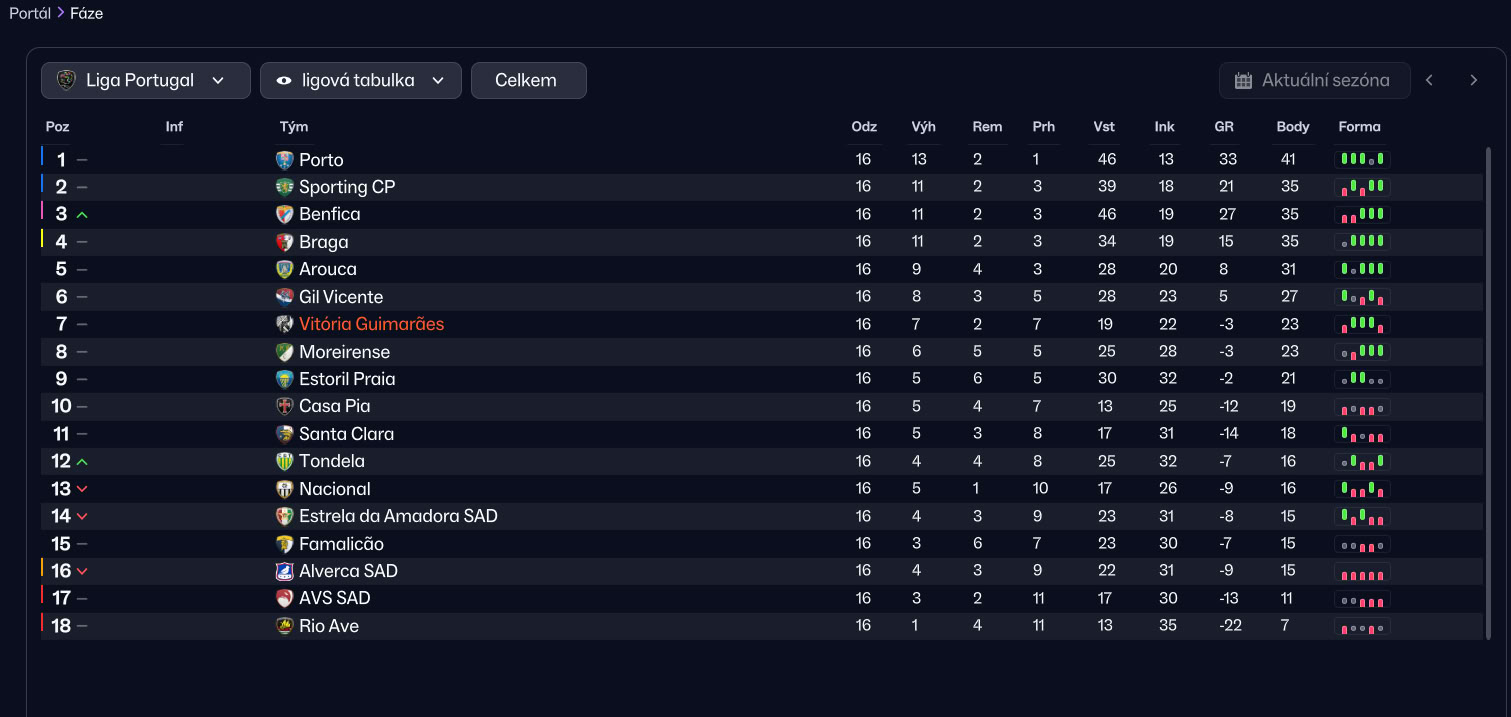This screenshot has height=717, width=1511.
Task: Open the ligová tabulka view dropdown
Action: [361, 81]
